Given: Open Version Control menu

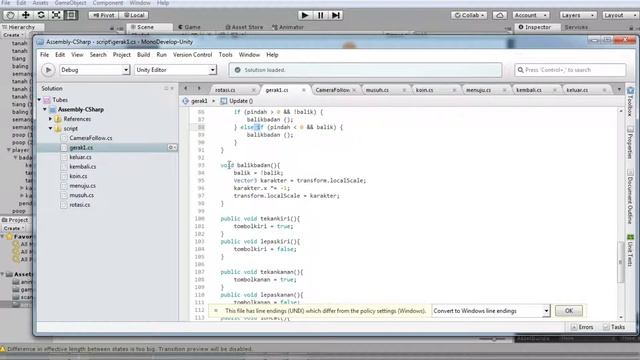Looking at the screenshot, I should 192,55.
